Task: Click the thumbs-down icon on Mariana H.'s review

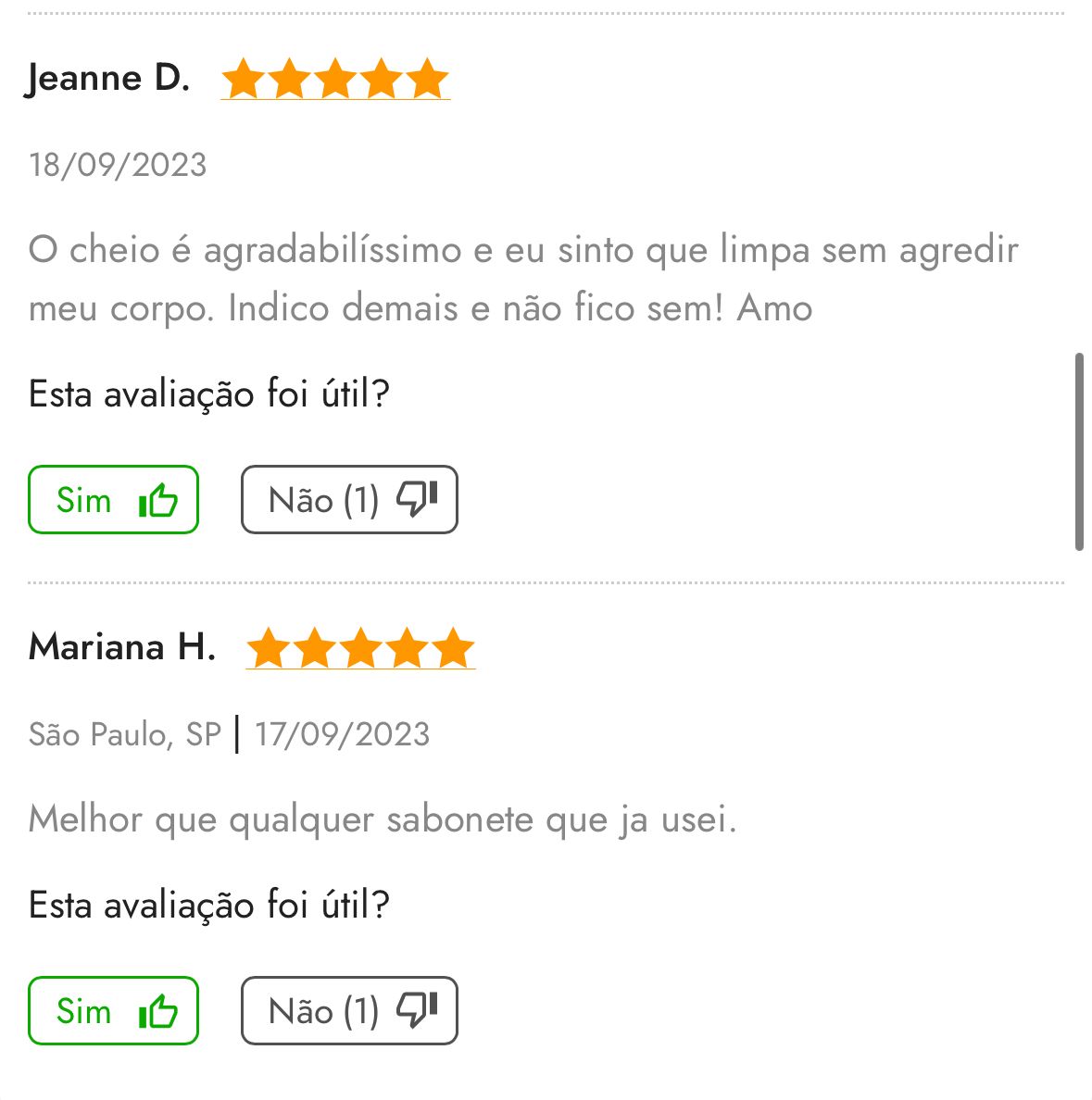Action: click(x=416, y=1010)
